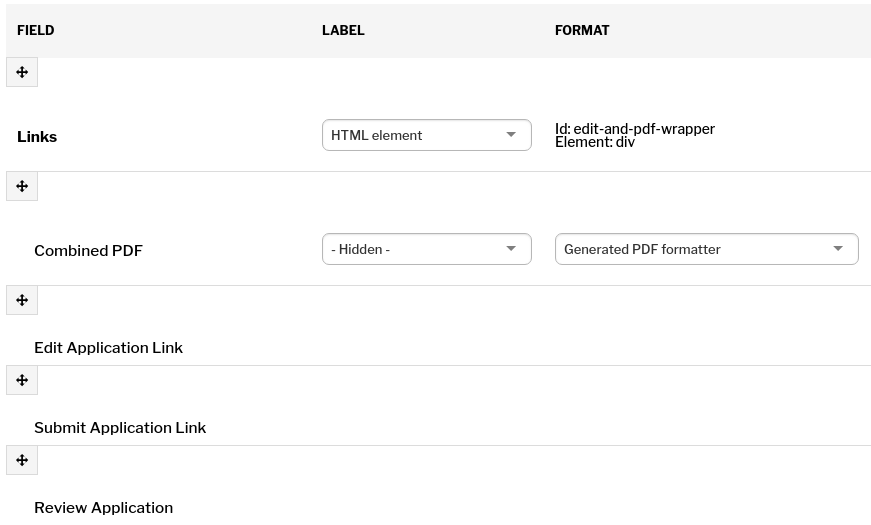Click the LABEL column header
871x525 pixels.
click(343, 31)
